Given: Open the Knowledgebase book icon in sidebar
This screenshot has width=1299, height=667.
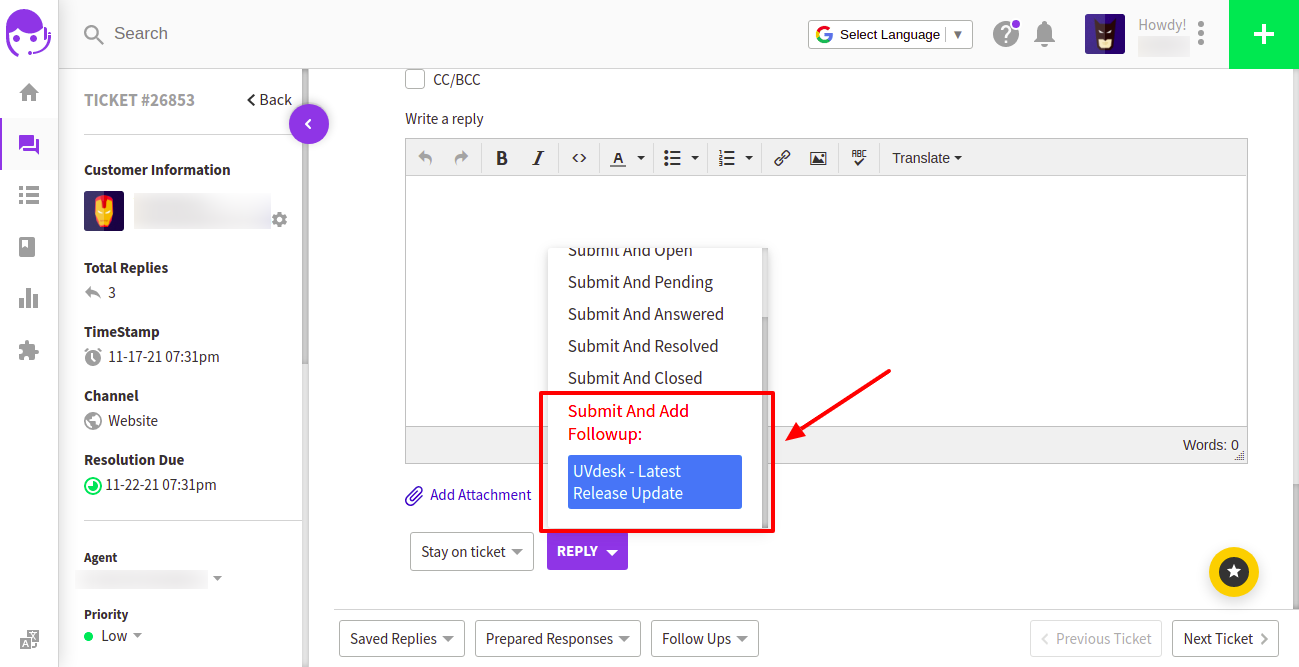Looking at the screenshot, I should [x=29, y=247].
